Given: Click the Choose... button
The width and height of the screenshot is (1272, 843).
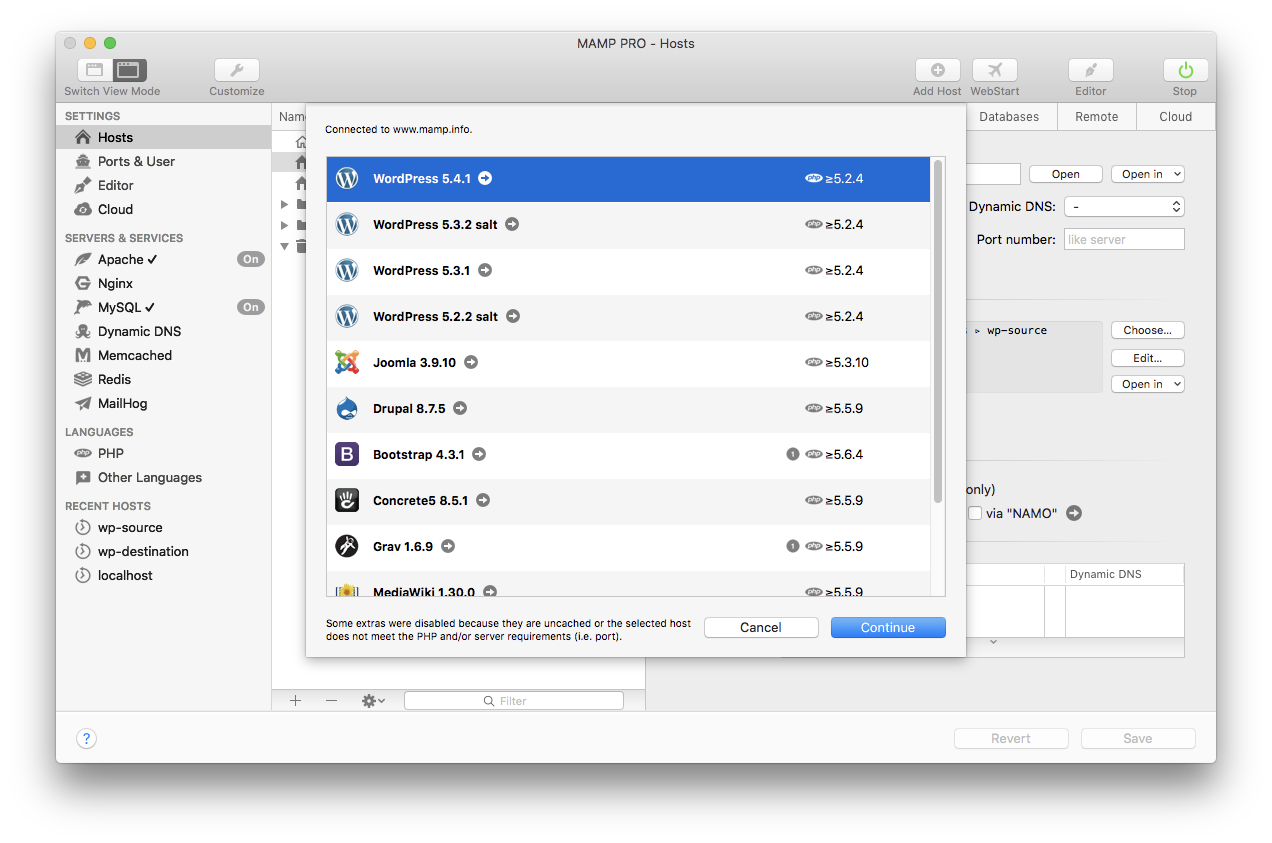Looking at the screenshot, I should [1148, 330].
